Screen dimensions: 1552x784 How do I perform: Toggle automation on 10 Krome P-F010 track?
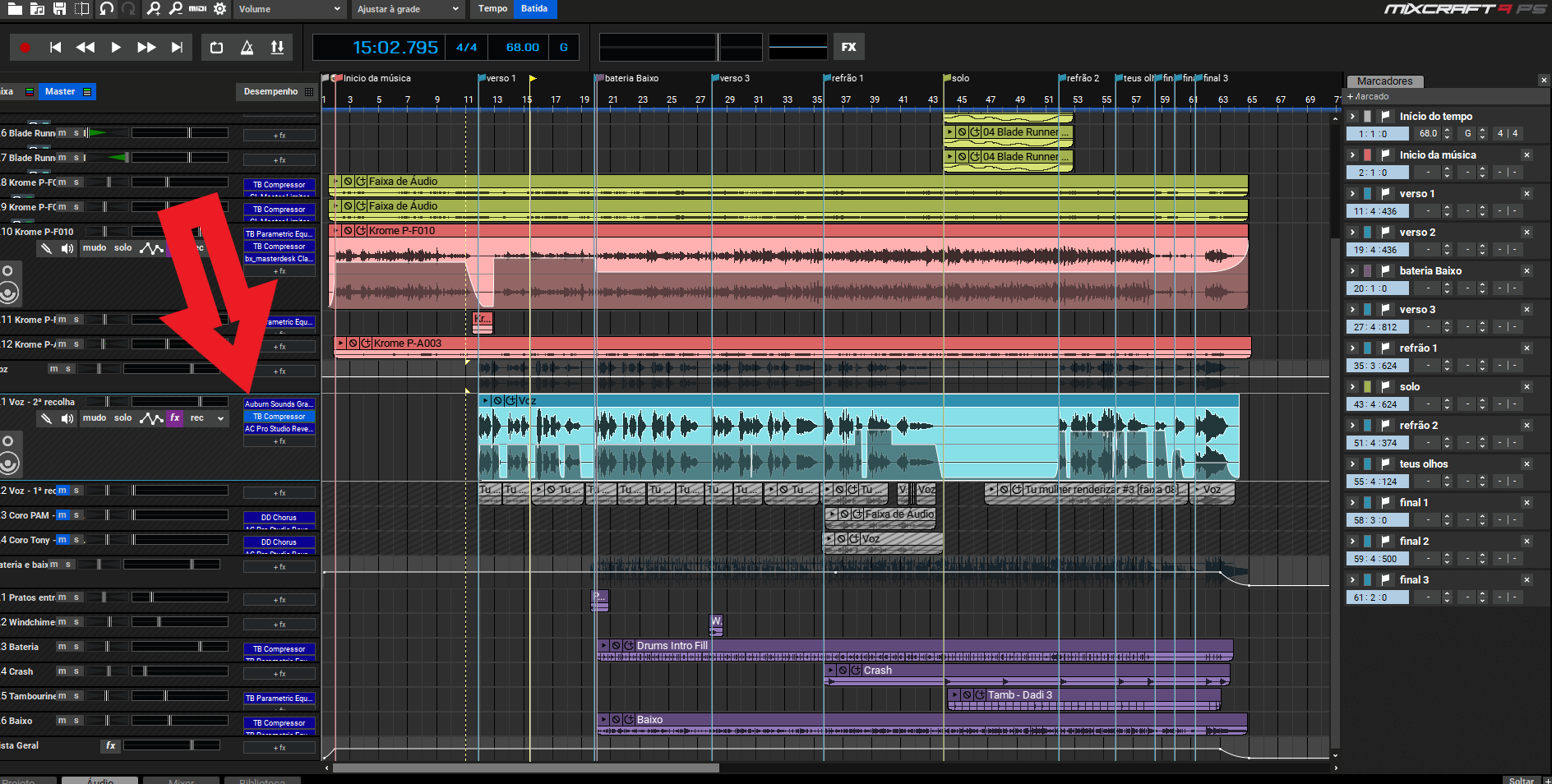point(151,248)
